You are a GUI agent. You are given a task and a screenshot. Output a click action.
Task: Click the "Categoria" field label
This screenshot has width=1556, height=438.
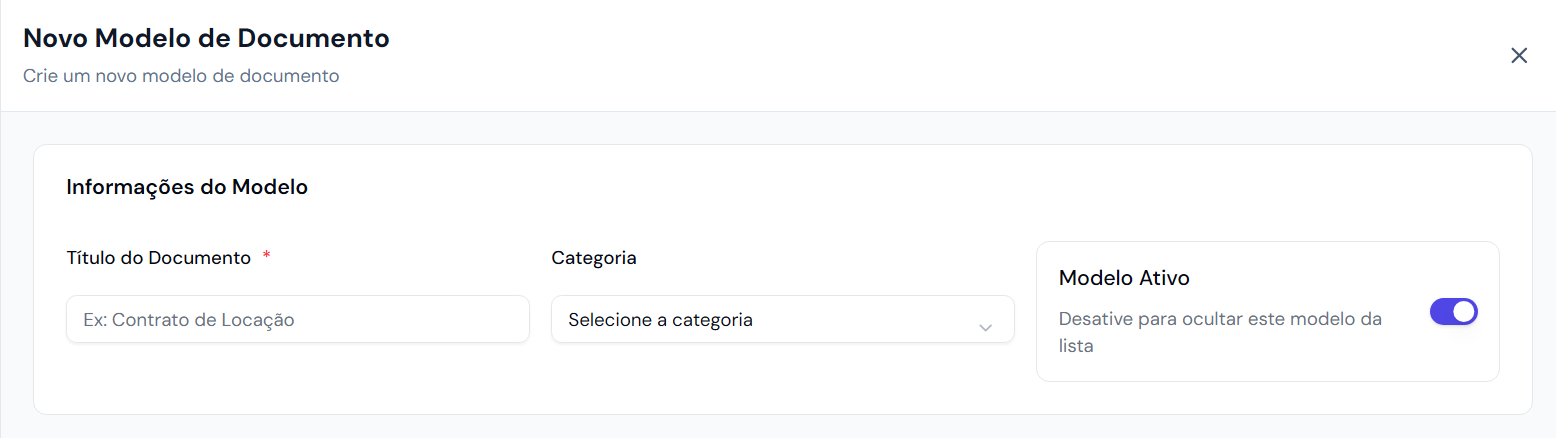[594, 258]
